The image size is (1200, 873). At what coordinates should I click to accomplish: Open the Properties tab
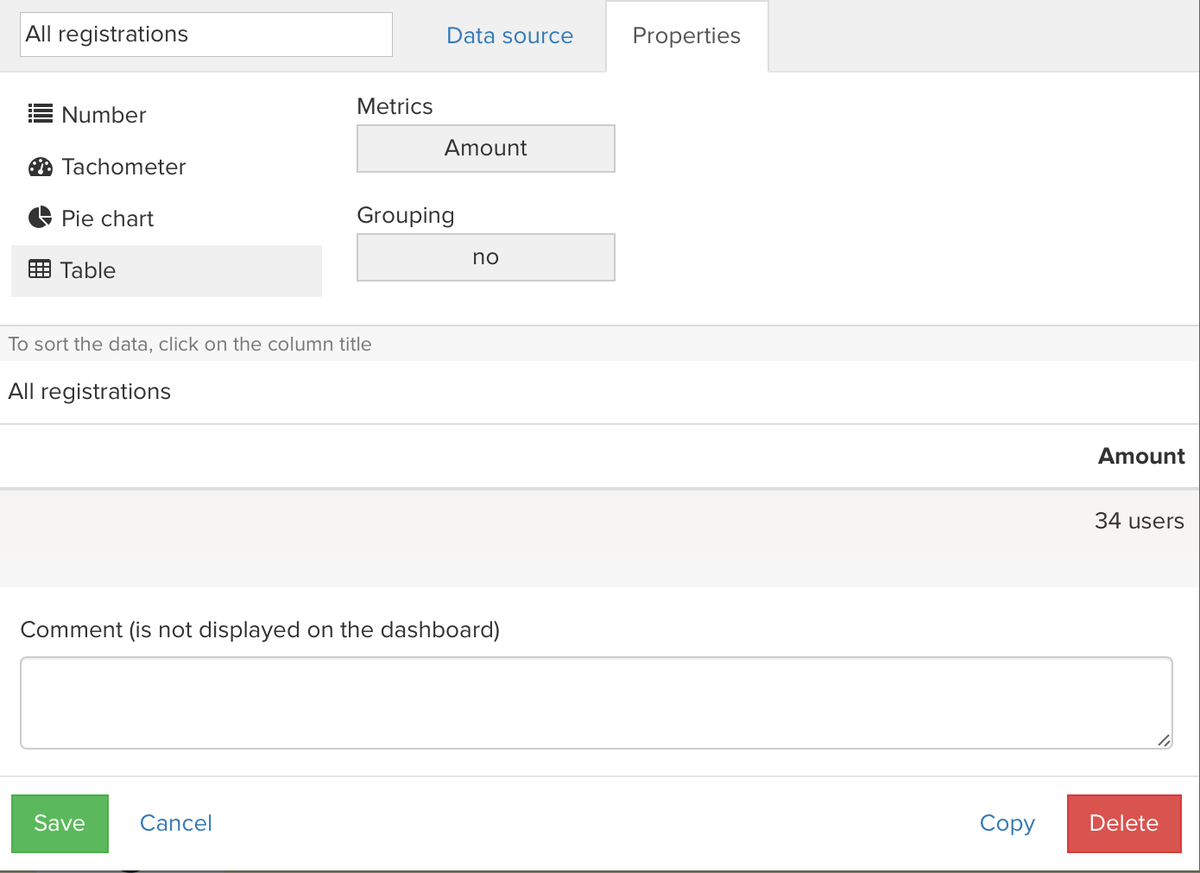pyautogui.click(x=687, y=36)
